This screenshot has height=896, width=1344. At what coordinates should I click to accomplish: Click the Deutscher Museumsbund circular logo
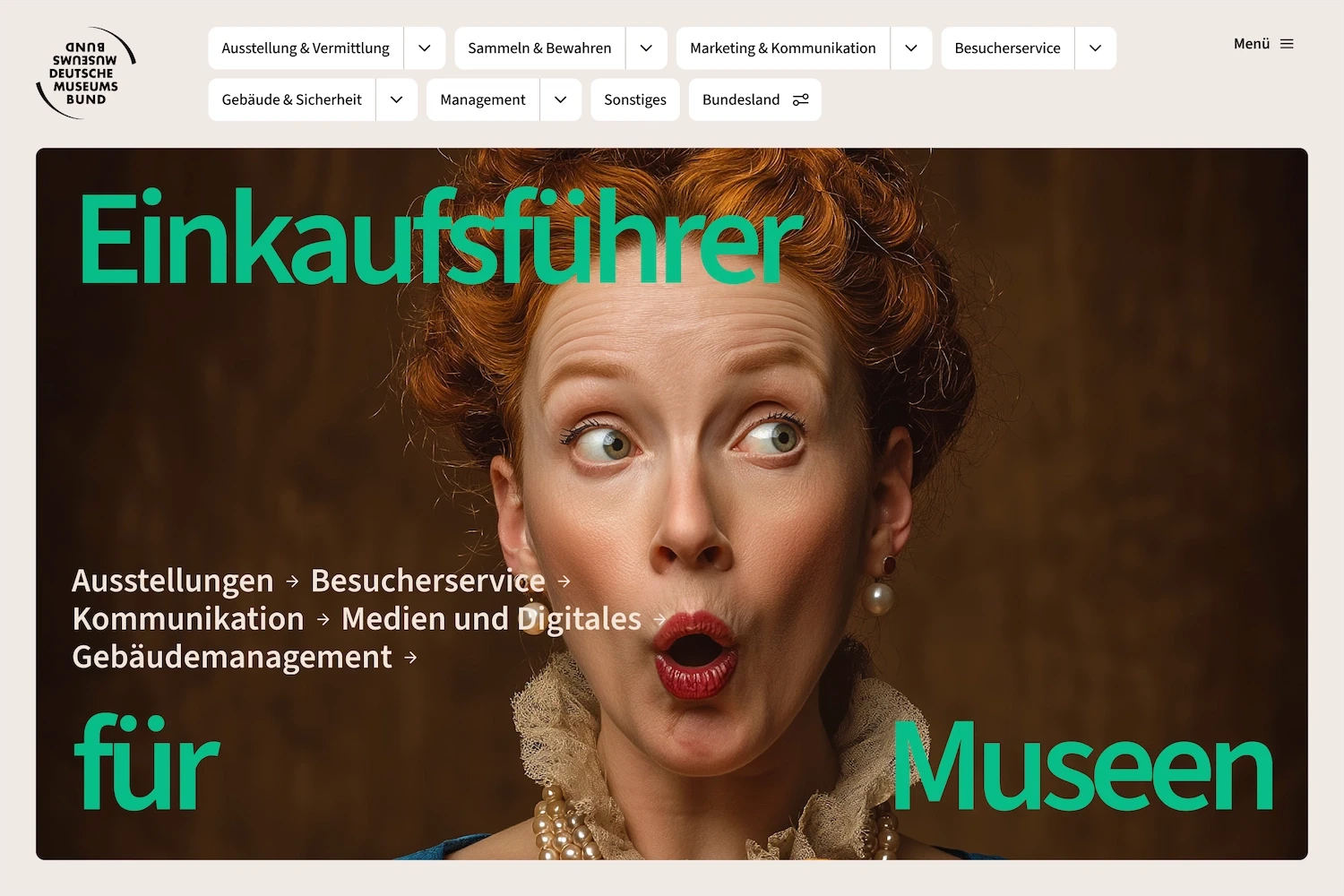86,72
